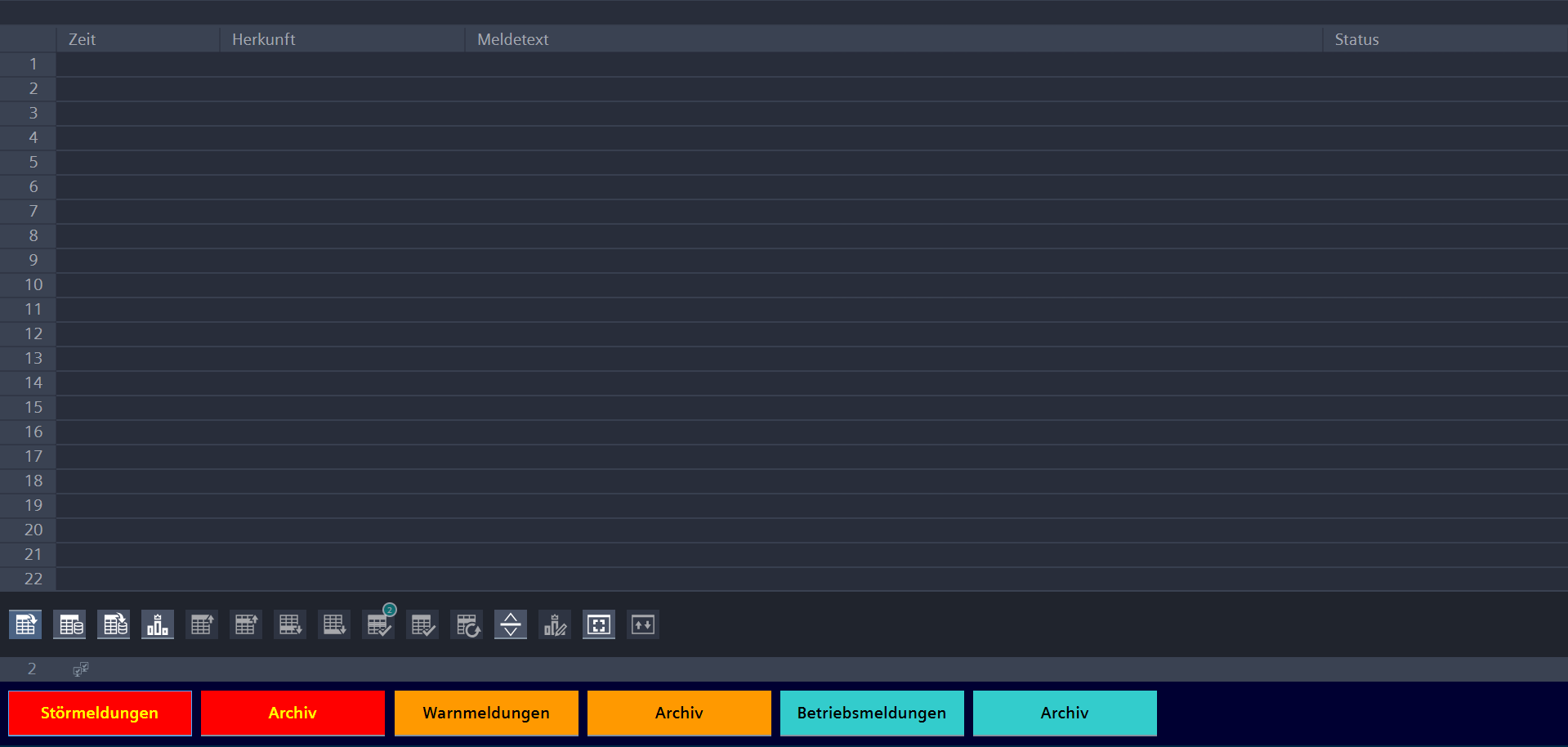Click the Zeit column header
1568x747 pixels.
point(137,39)
